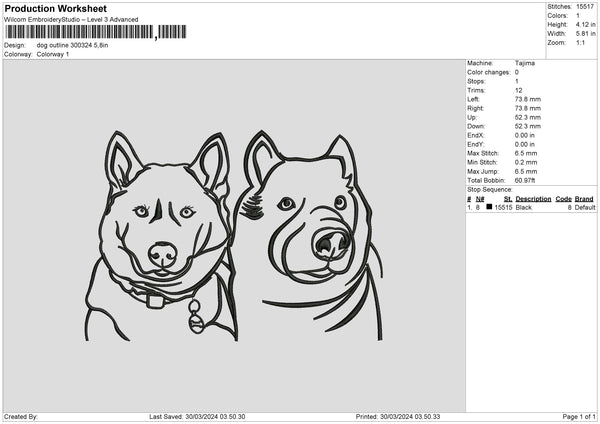This screenshot has width=600, height=424.
Task: Click the 'Created By:' footer label
Action: (x=21, y=417)
